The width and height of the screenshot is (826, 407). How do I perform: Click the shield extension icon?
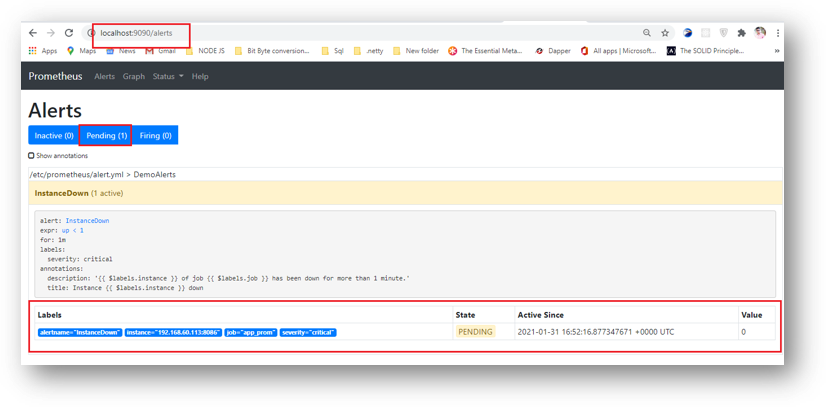[x=724, y=33]
